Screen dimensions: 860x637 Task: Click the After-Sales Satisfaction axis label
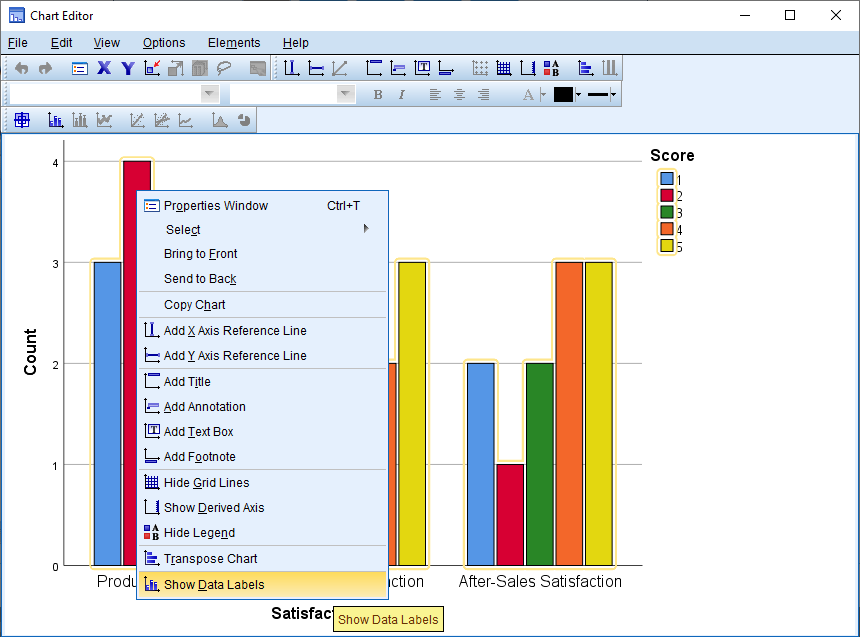click(x=540, y=581)
